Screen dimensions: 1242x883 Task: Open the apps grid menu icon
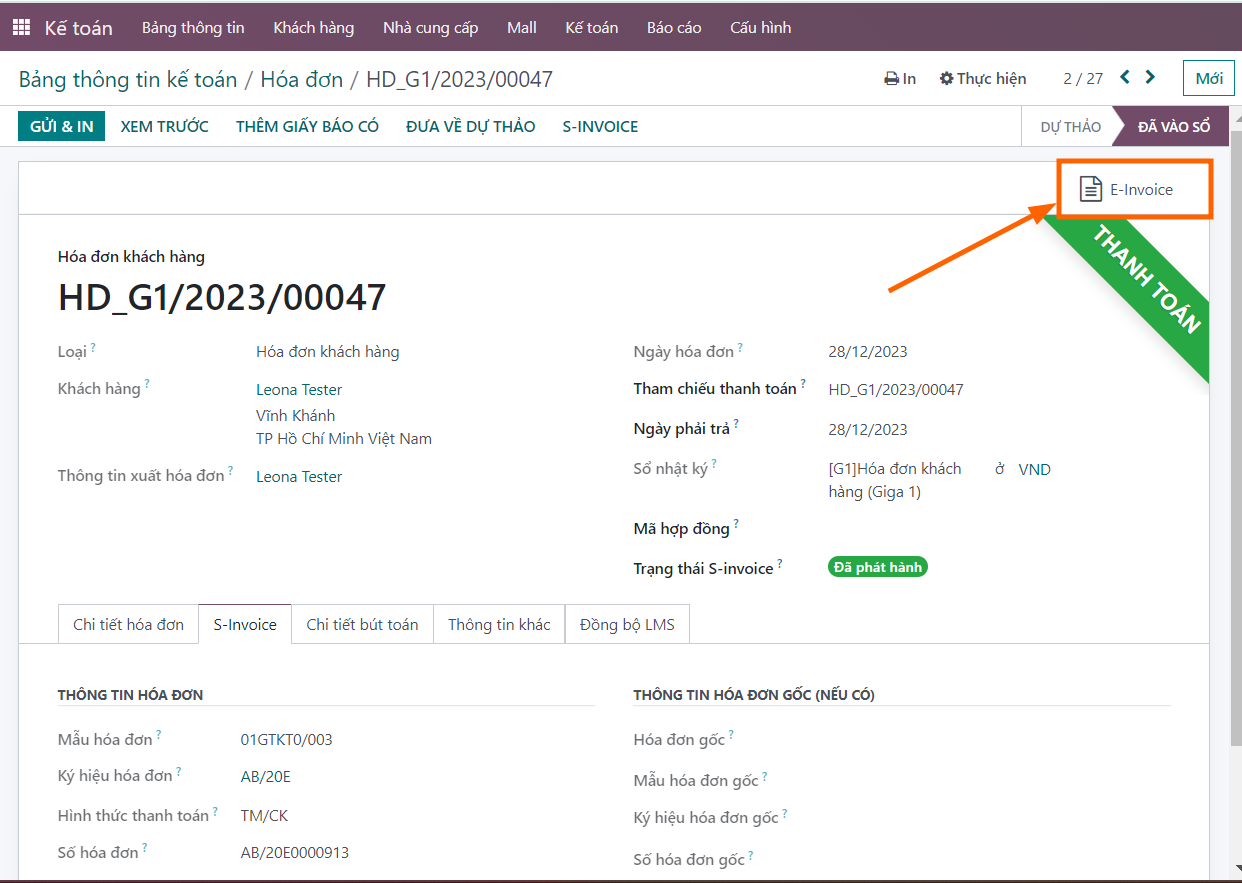pos(21,28)
